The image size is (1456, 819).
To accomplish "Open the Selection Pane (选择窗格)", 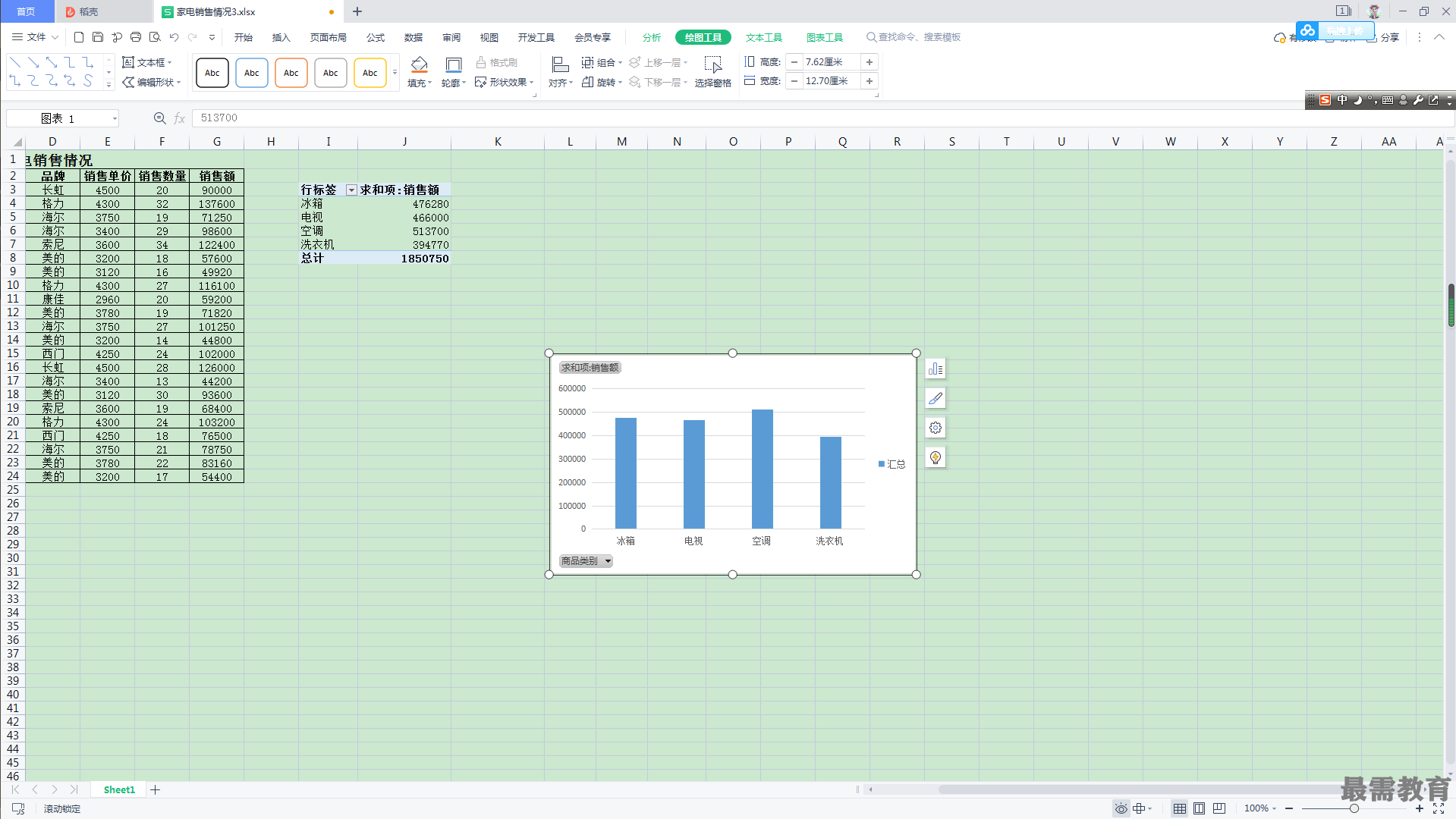I will click(x=712, y=72).
